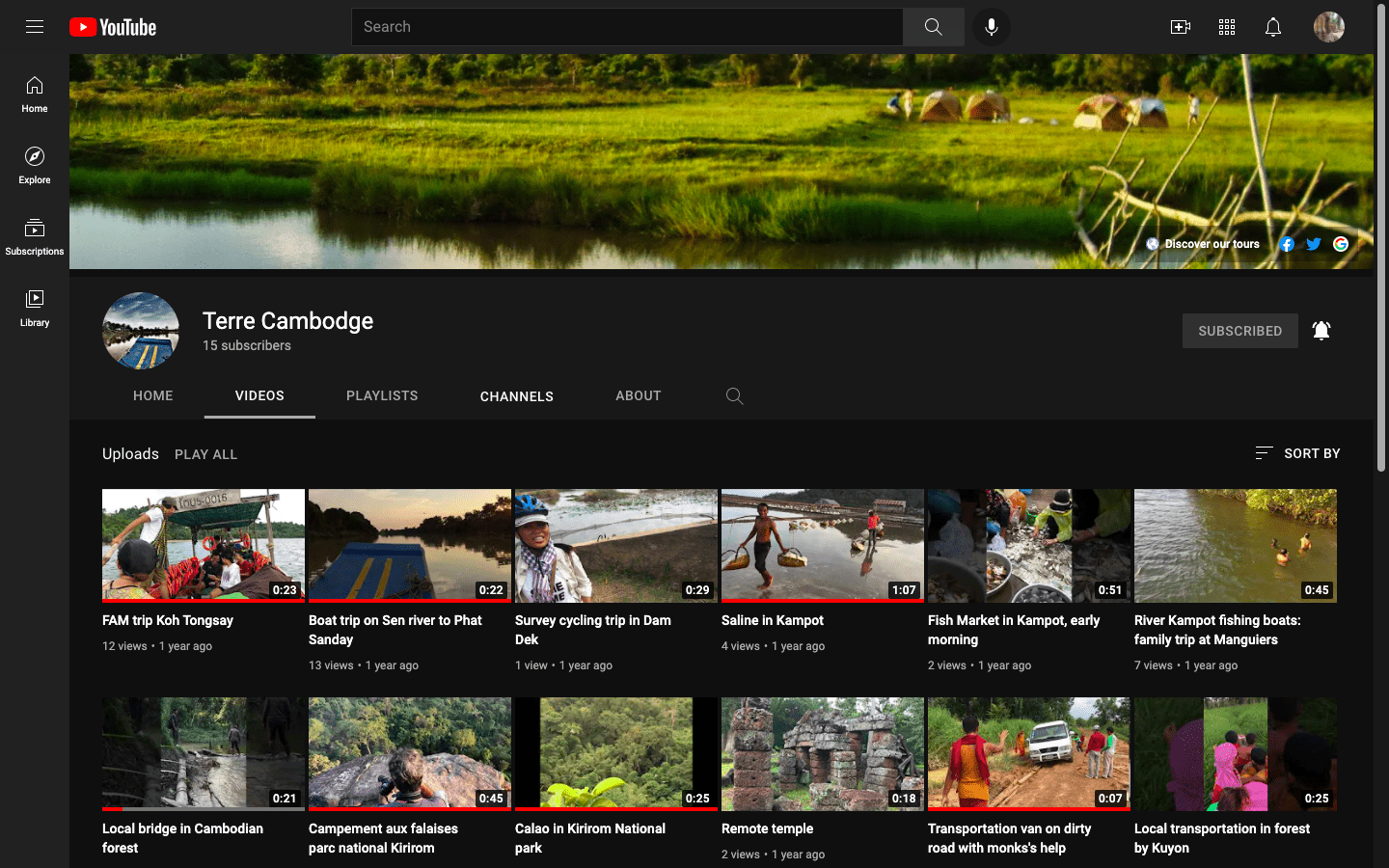Open the Create video camera icon

(1180, 27)
